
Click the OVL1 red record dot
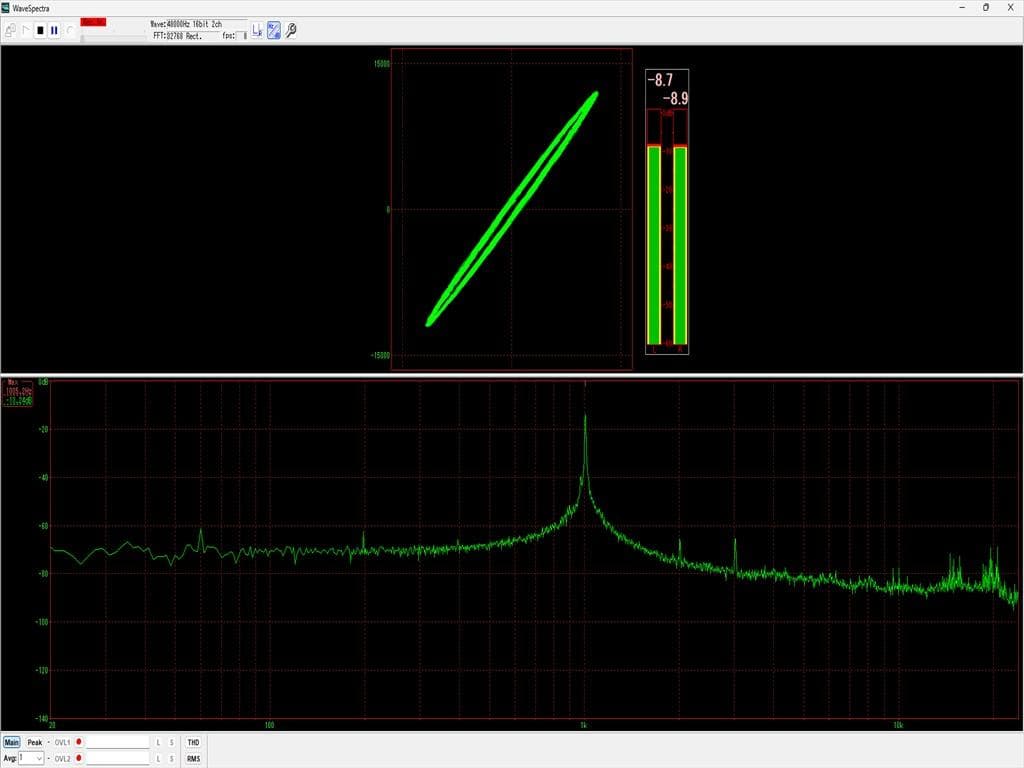[78, 743]
